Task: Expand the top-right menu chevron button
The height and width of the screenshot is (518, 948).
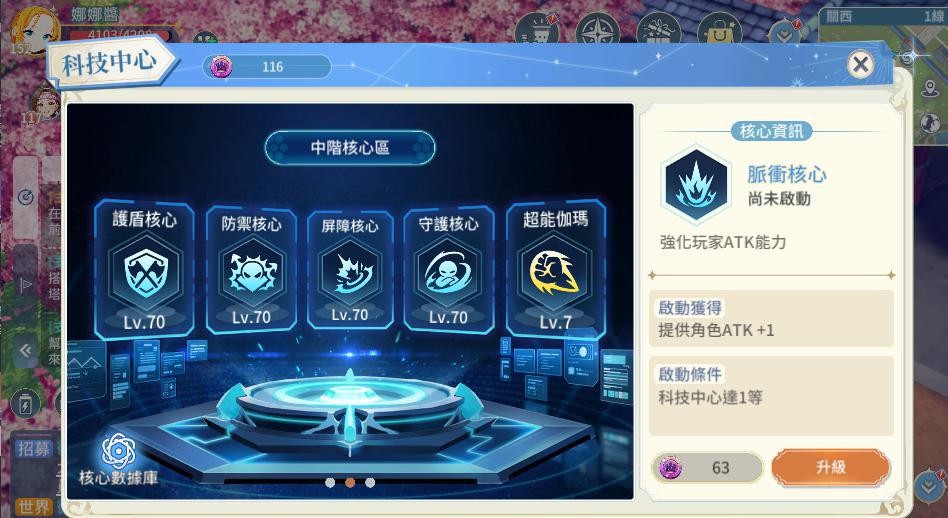Action: click(x=784, y=35)
